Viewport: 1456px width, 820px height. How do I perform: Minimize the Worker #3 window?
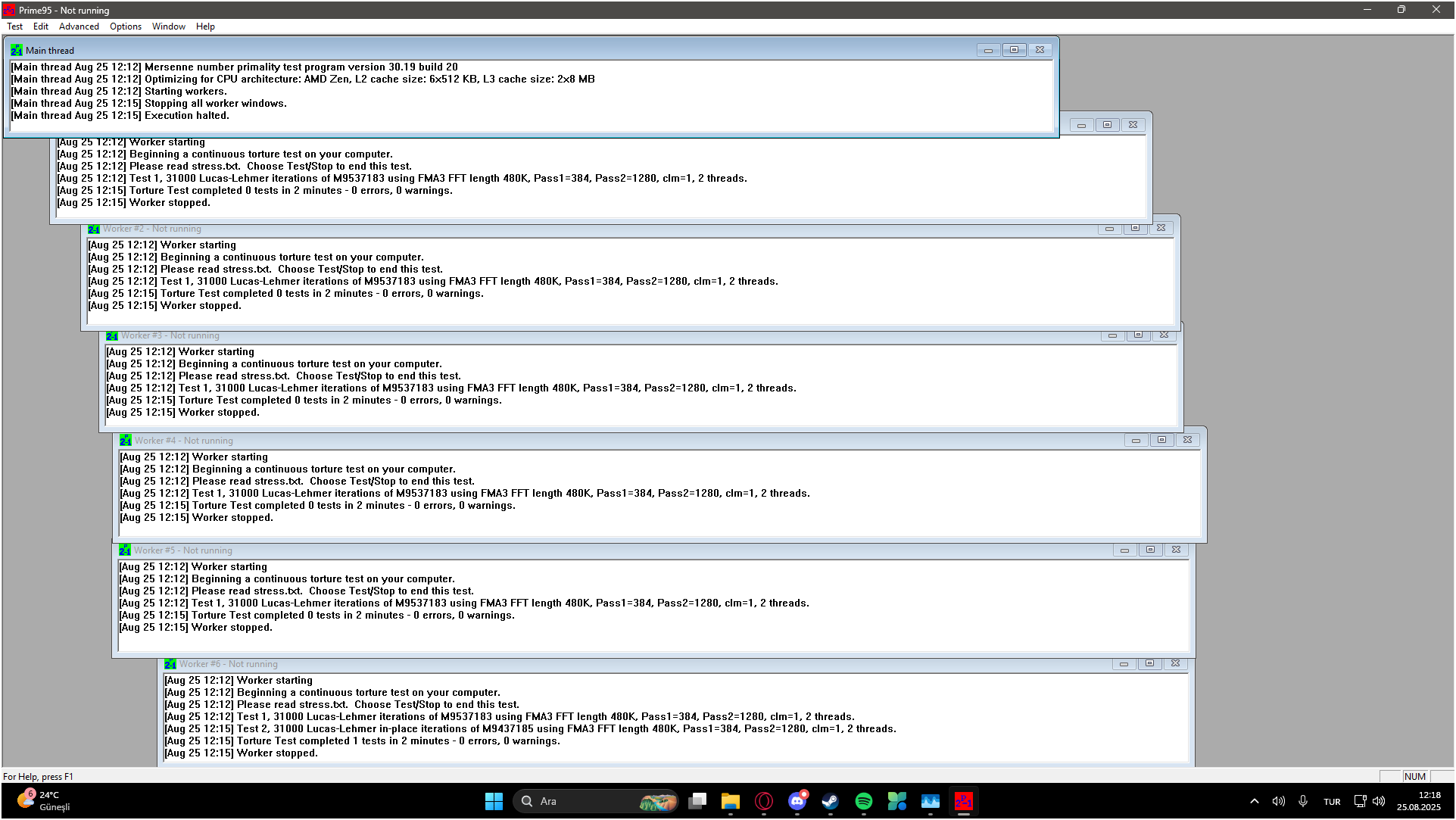pos(1112,335)
